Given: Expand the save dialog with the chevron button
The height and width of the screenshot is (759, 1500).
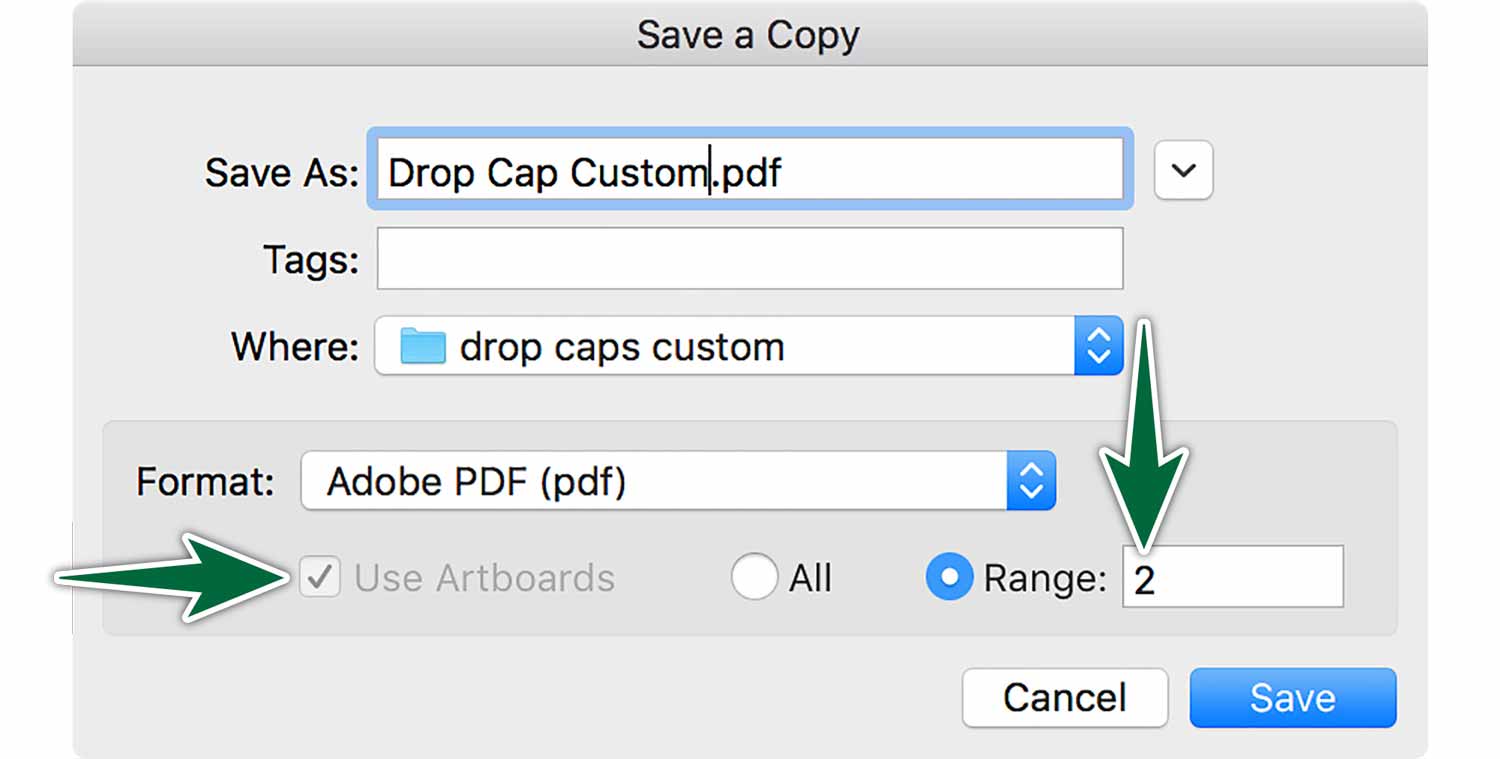Looking at the screenshot, I should pos(1183,170).
